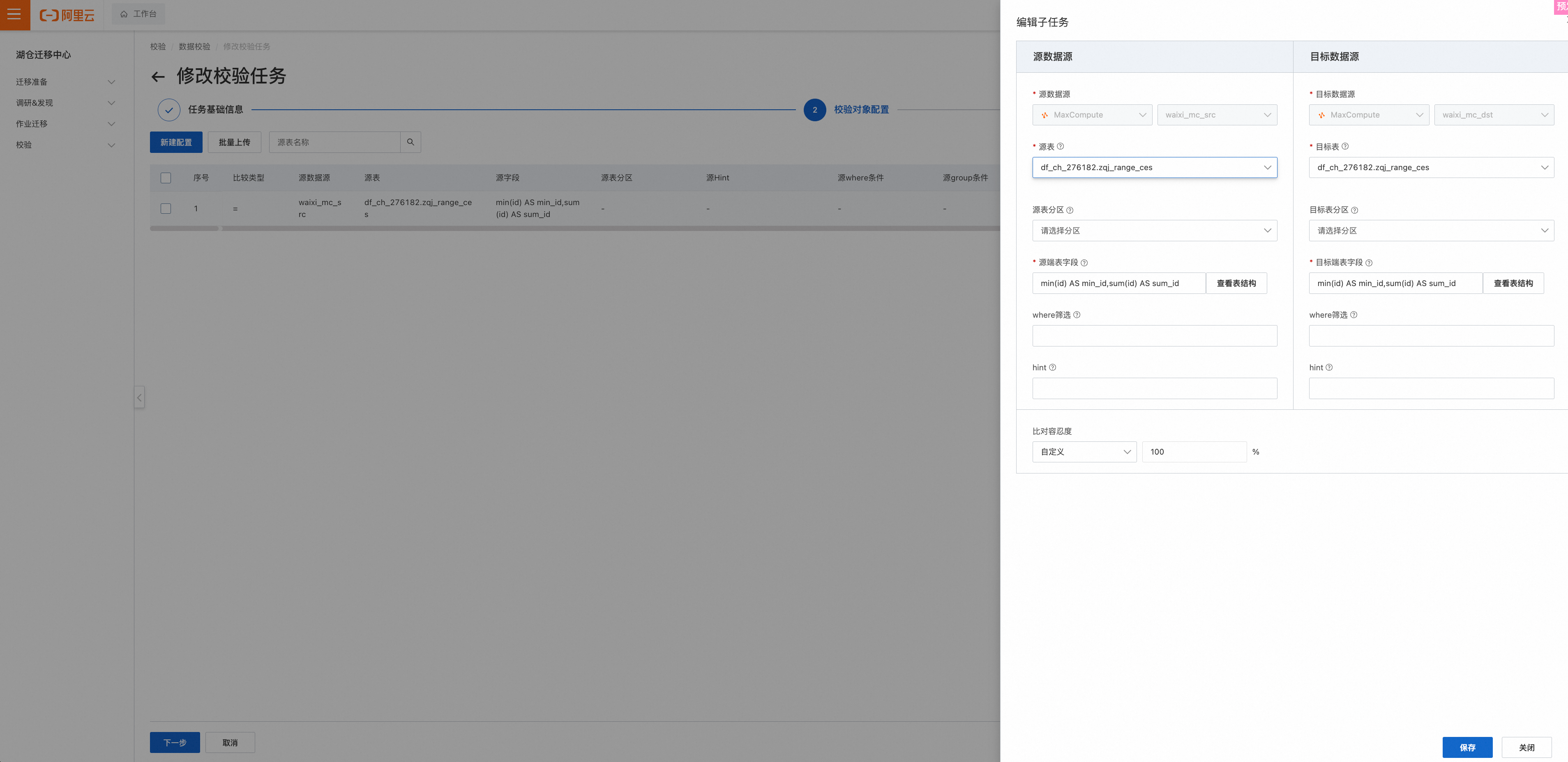Click help icon beside target where筛选
Screen dimensions: 1568x762
pos(1354,315)
